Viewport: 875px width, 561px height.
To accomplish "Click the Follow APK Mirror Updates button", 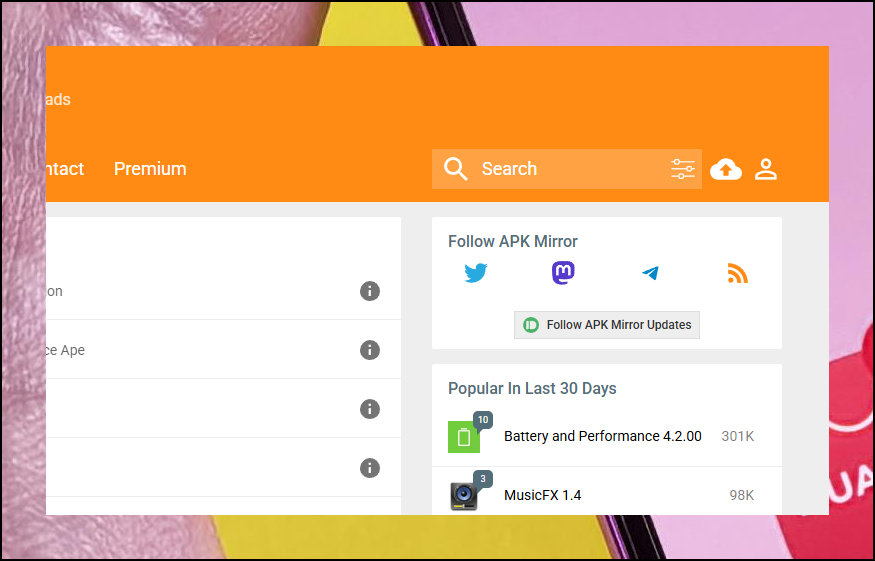I will [x=607, y=325].
